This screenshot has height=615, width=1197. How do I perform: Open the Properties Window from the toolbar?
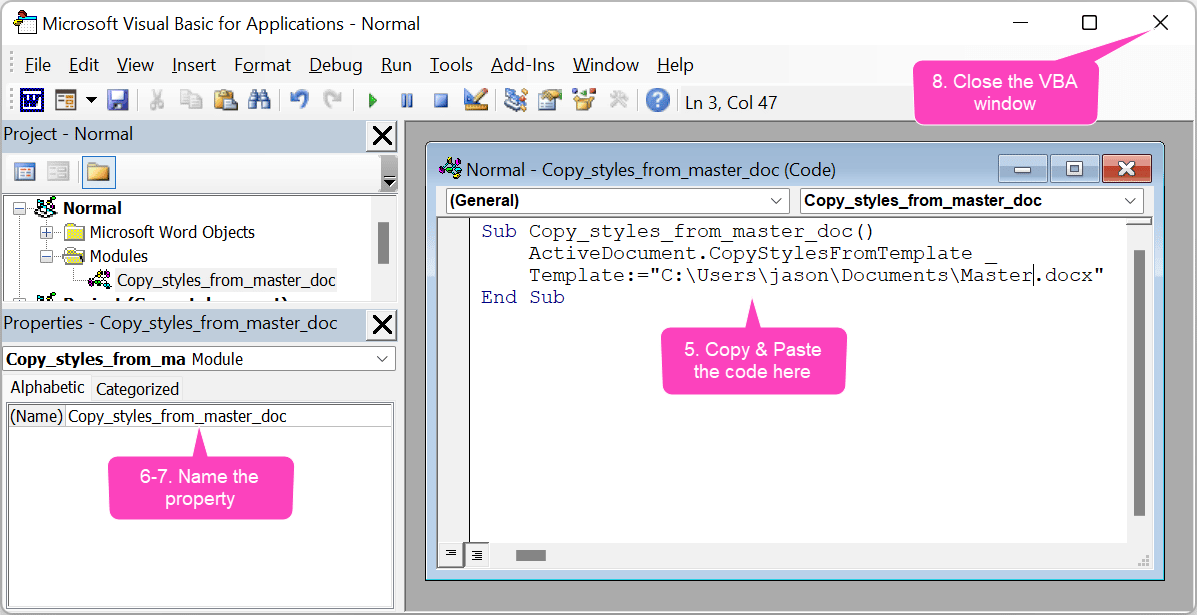pyautogui.click(x=550, y=100)
